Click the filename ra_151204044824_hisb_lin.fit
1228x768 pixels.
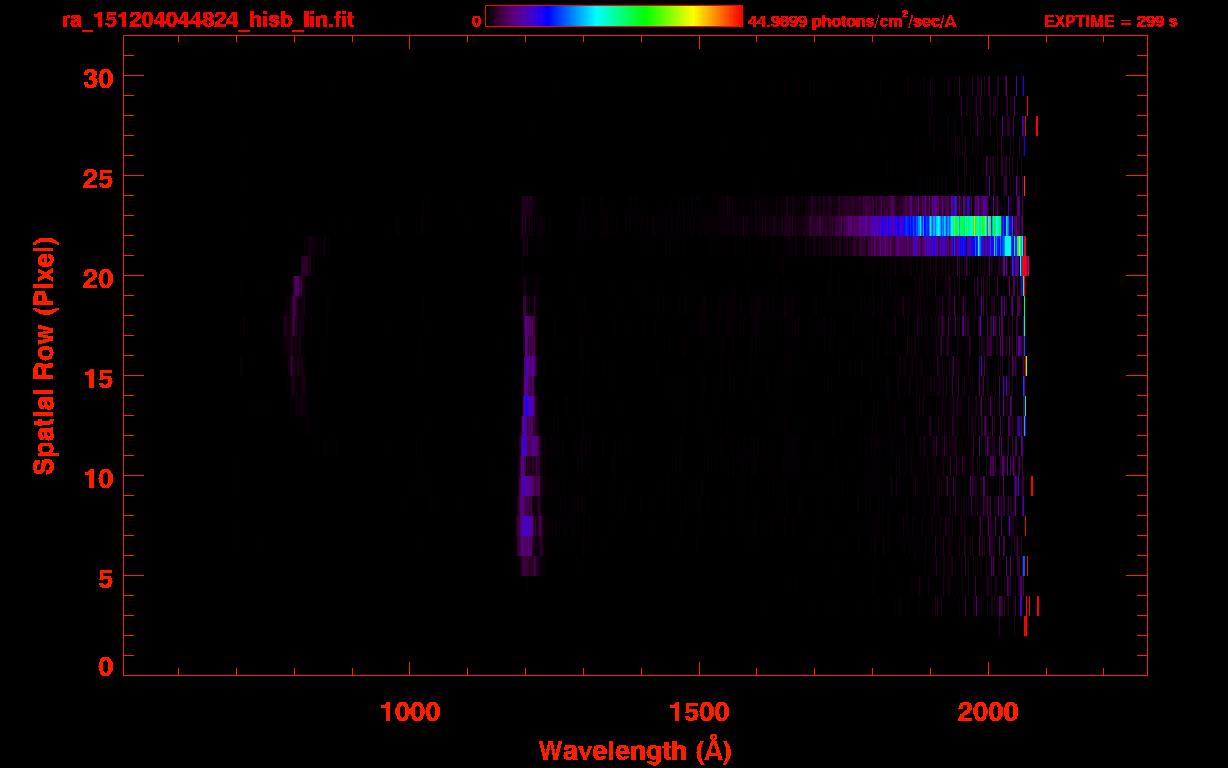coord(207,19)
